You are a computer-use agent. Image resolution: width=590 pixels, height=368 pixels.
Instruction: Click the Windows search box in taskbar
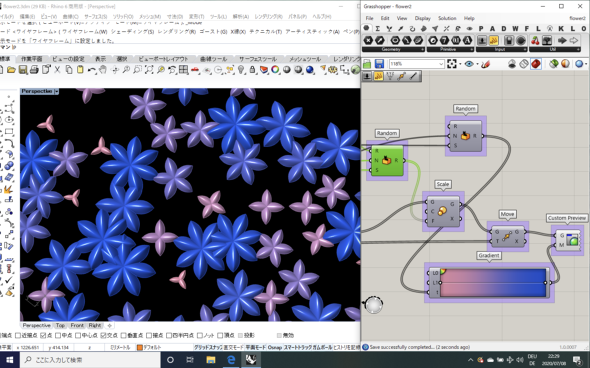pos(90,360)
